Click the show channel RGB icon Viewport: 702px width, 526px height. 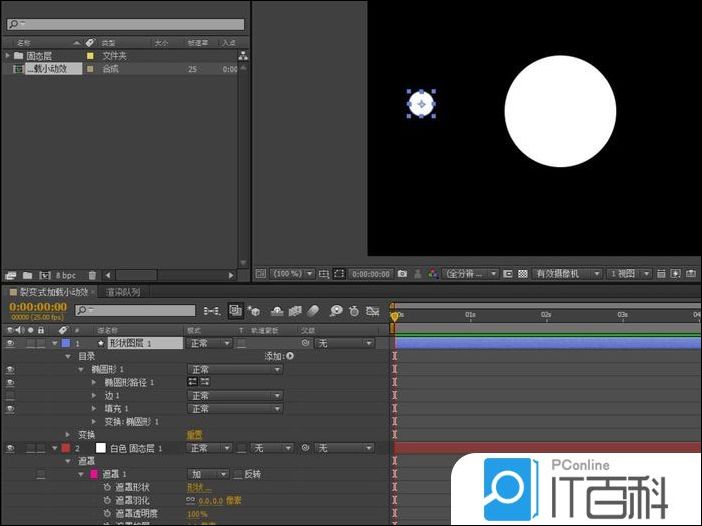tap(432, 273)
